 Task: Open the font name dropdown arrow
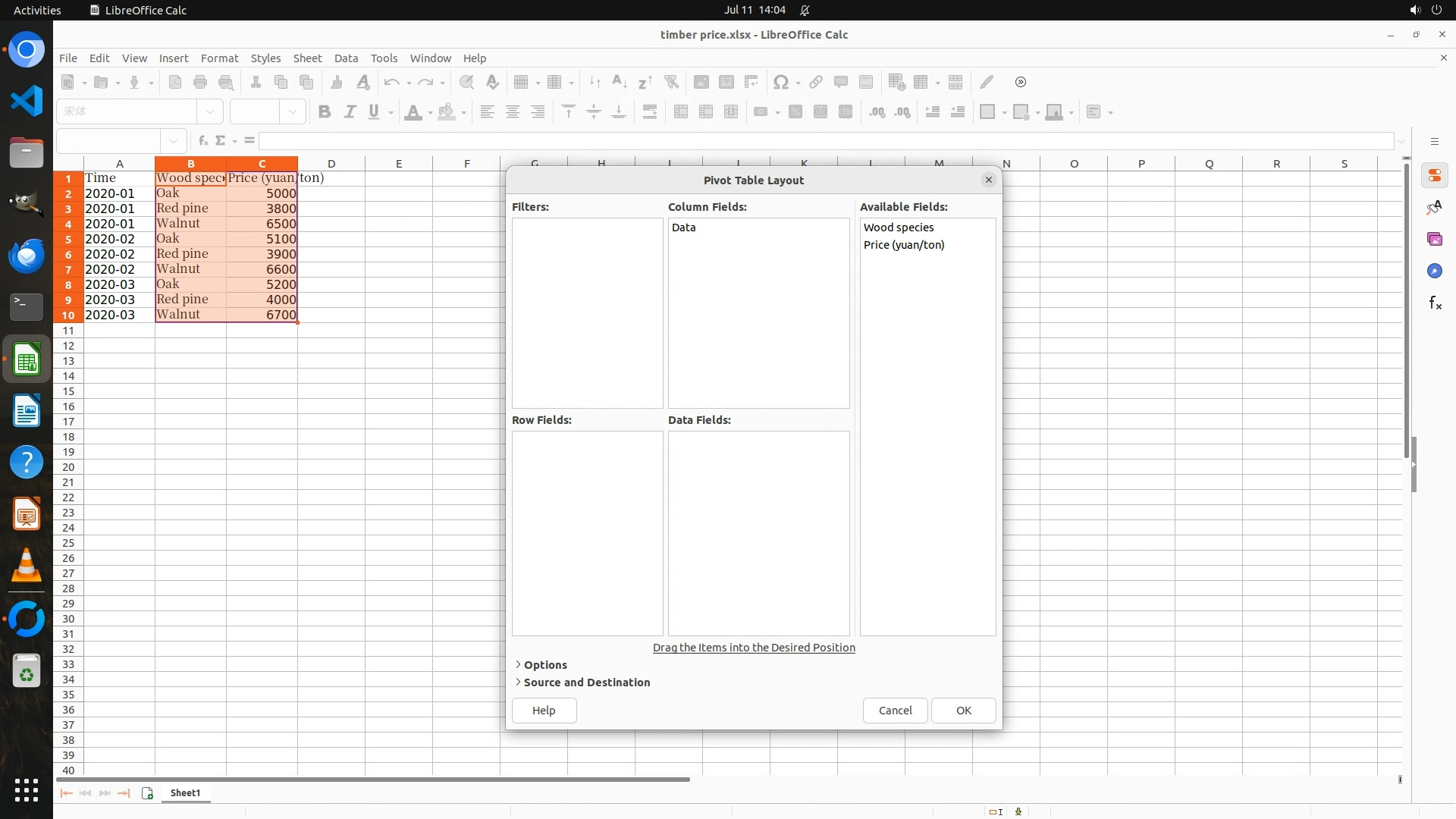(x=210, y=112)
